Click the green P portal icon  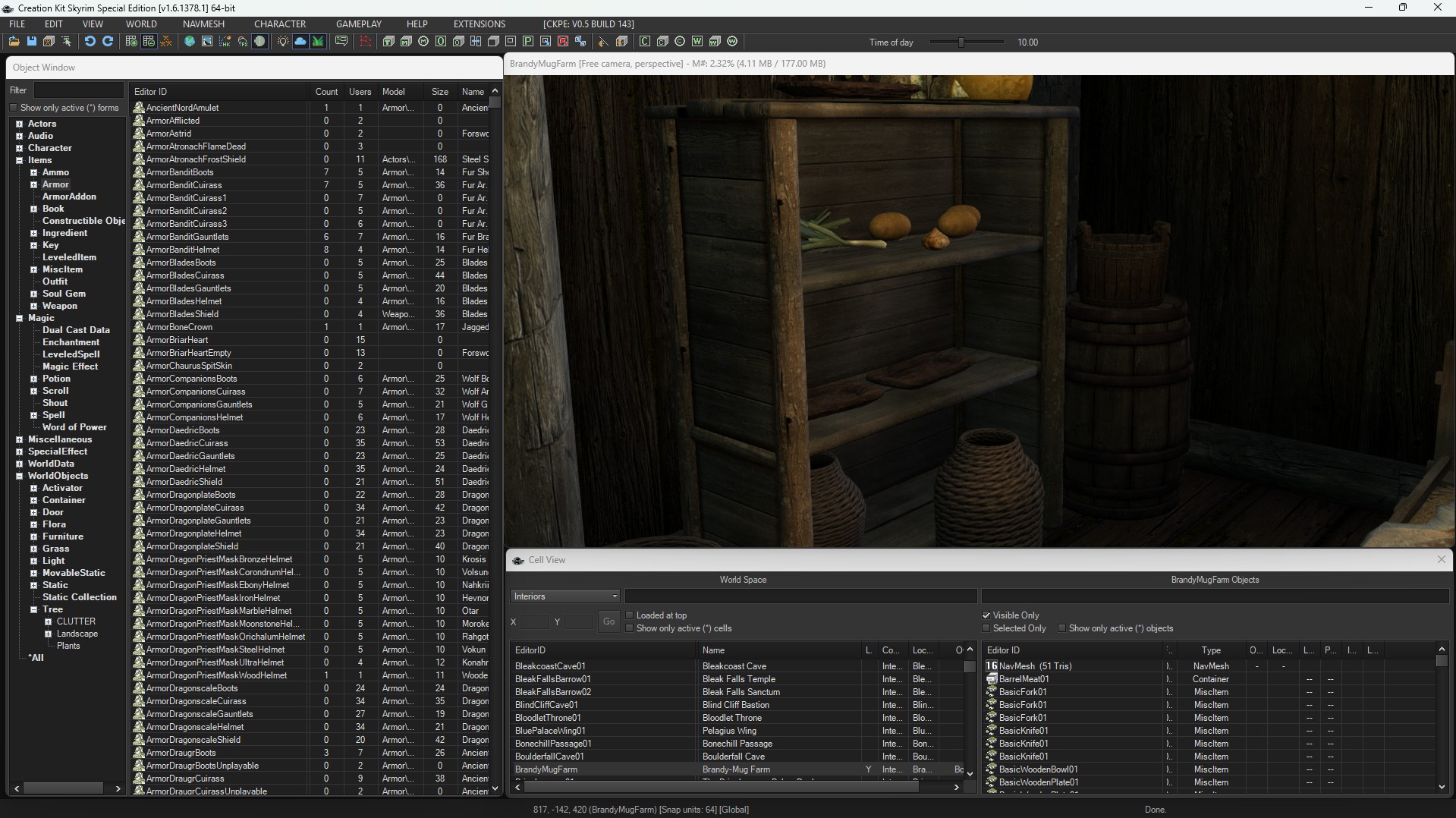point(528,42)
